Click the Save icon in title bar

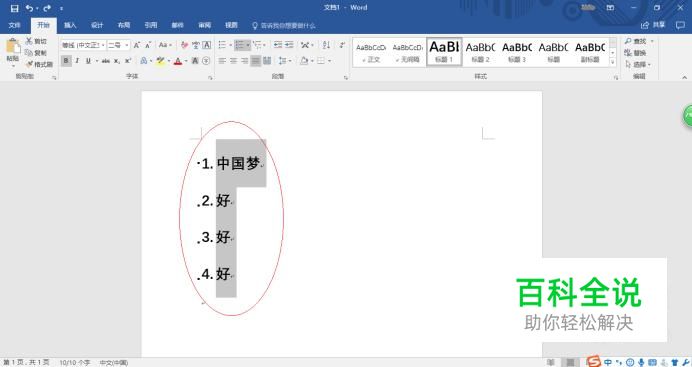[x=15, y=8]
